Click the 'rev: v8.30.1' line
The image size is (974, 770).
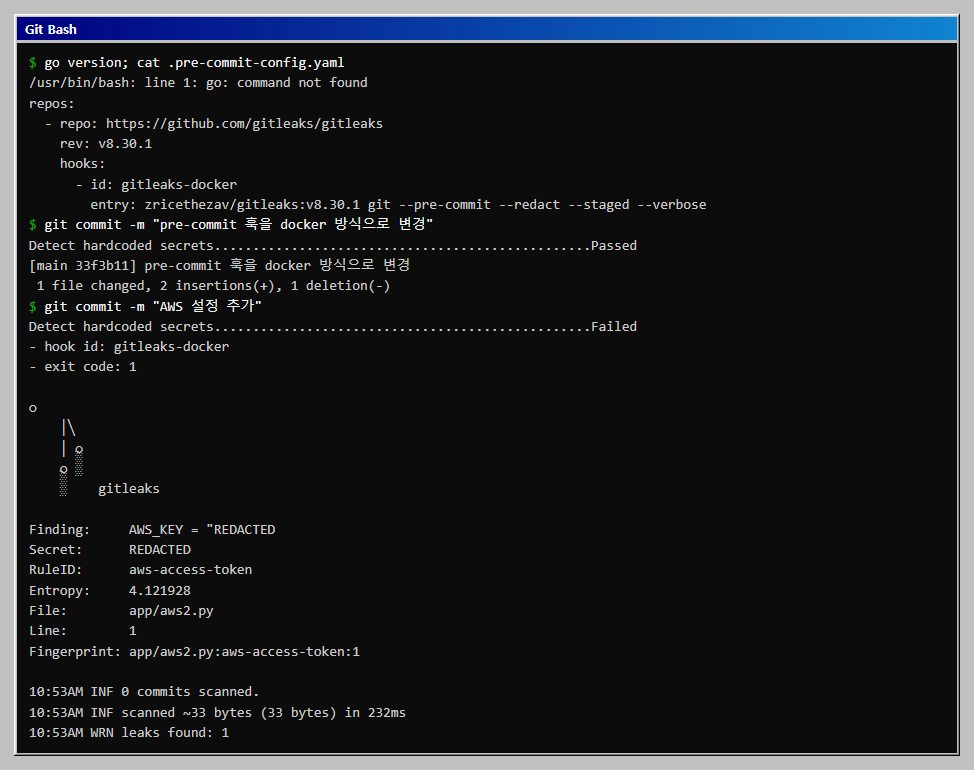106,143
